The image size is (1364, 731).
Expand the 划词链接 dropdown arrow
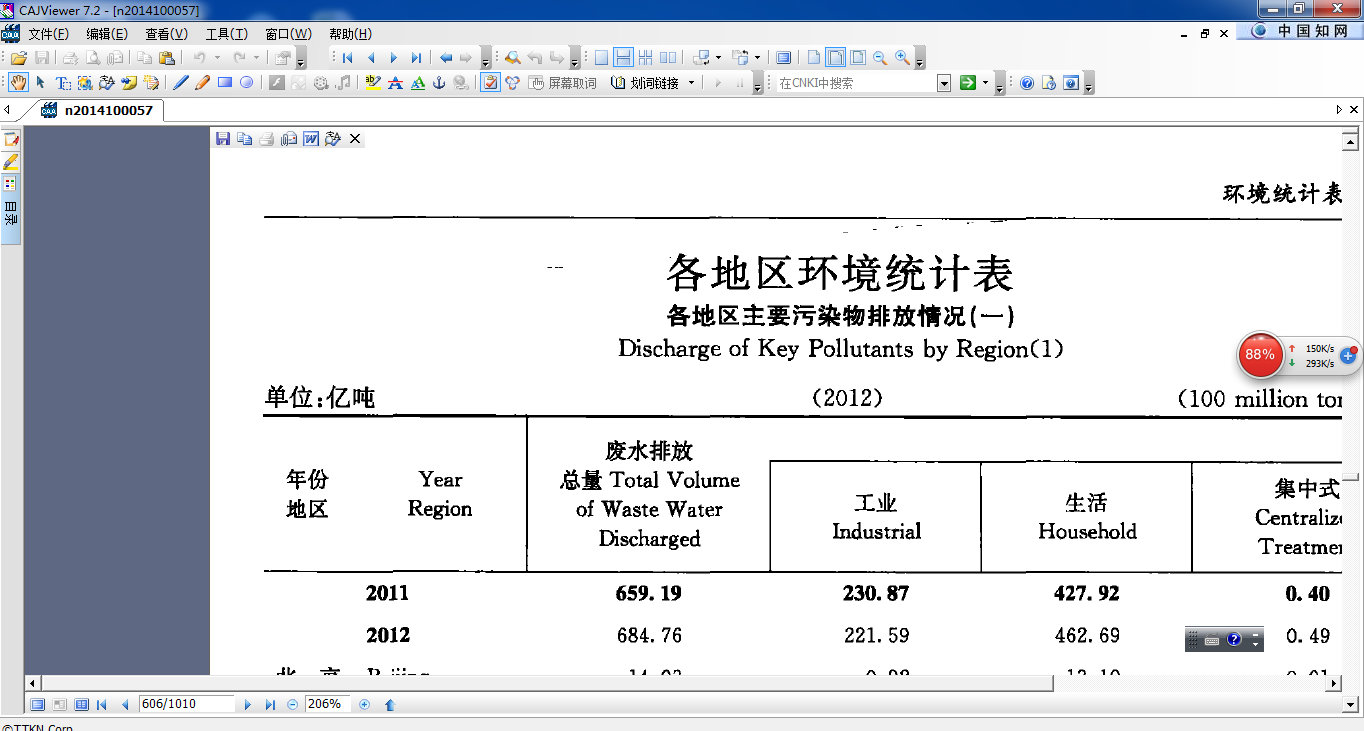click(691, 83)
